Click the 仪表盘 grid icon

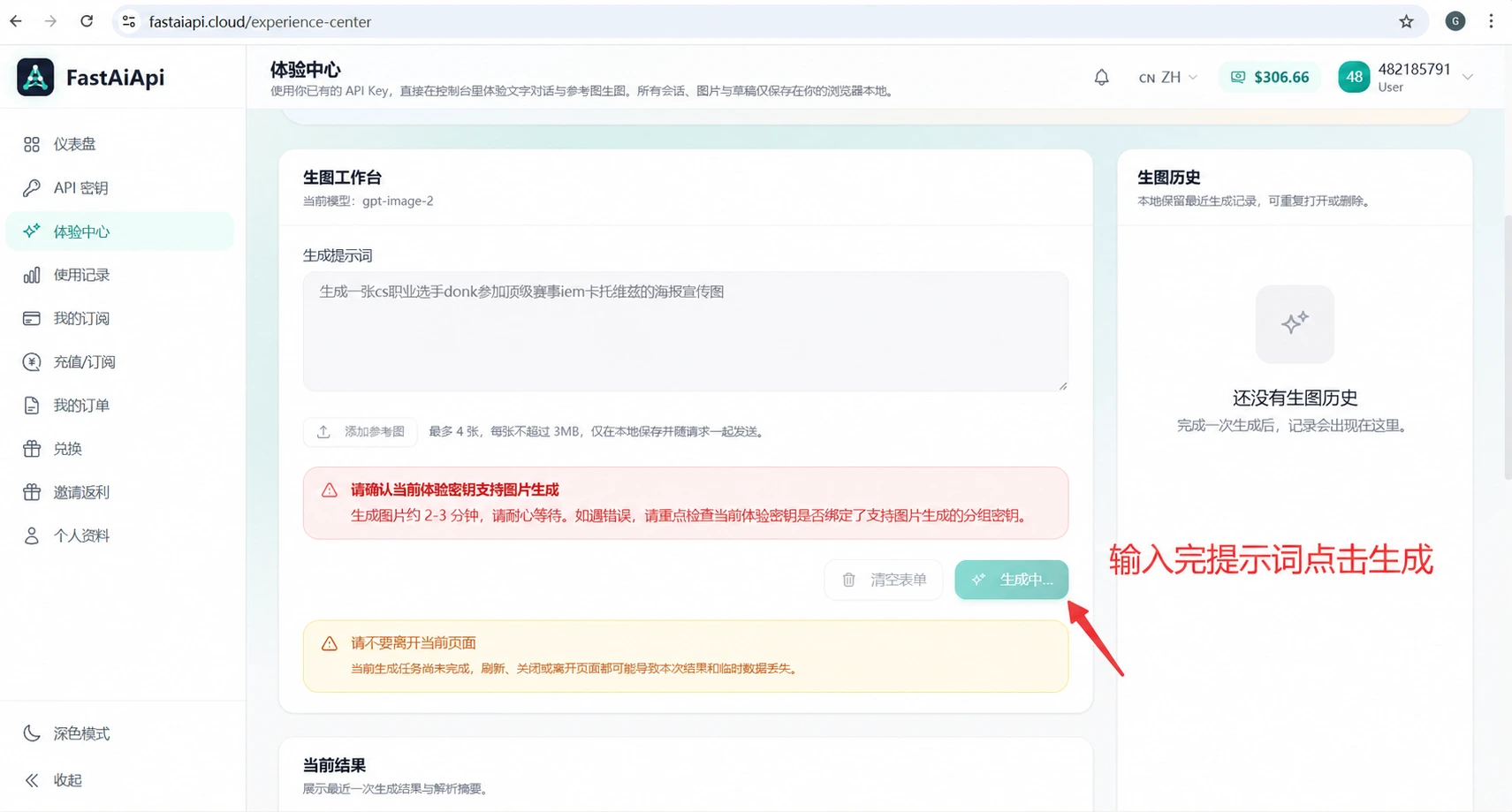(x=32, y=144)
